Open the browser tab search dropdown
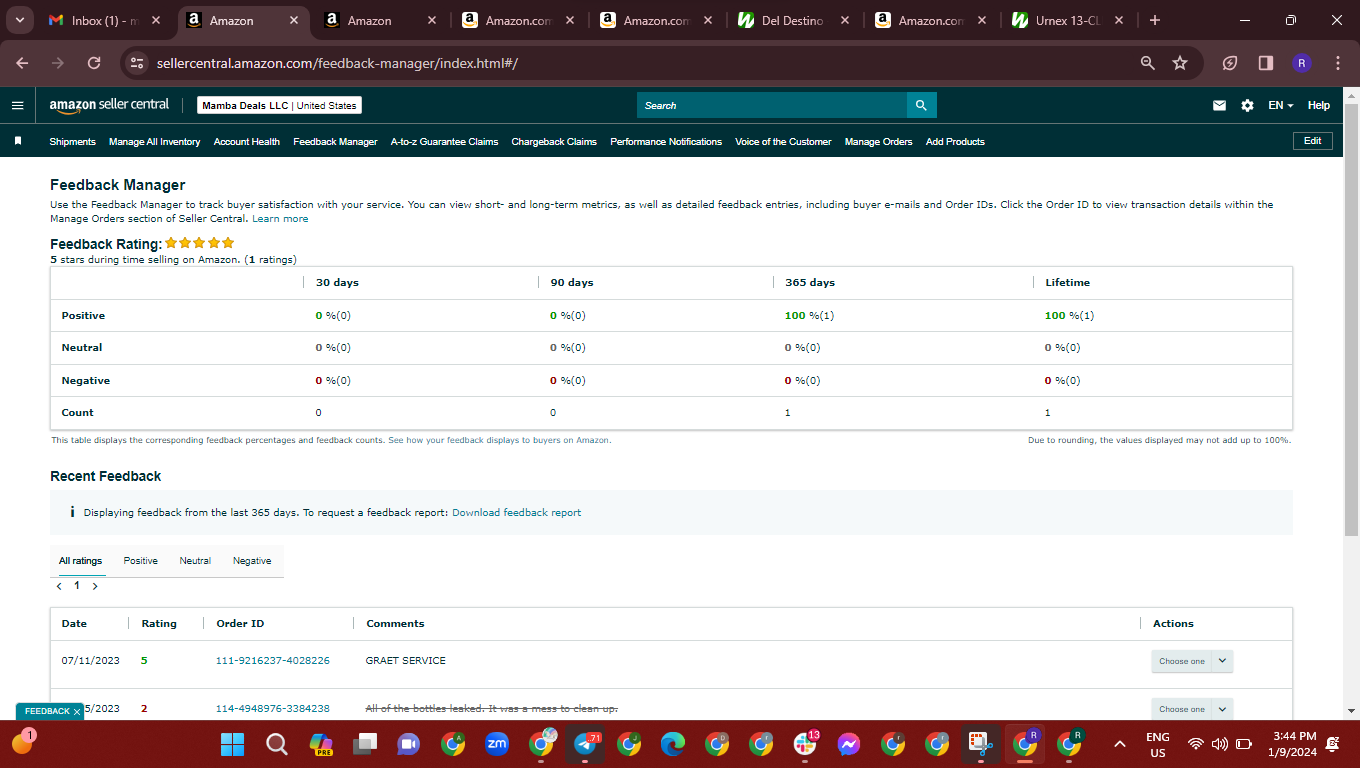The height and width of the screenshot is (768, 1360). tap(20, 20)
